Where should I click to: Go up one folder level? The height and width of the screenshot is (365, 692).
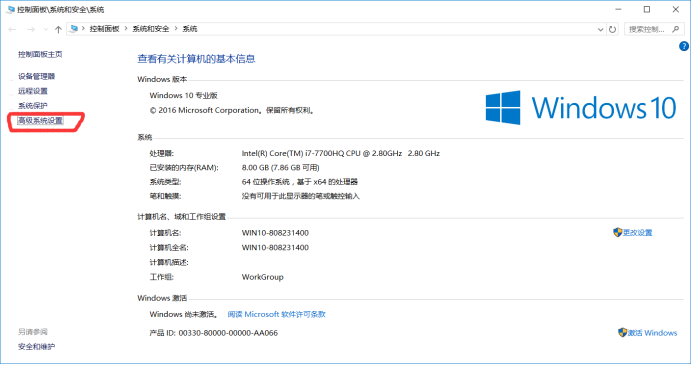(58, 30)
